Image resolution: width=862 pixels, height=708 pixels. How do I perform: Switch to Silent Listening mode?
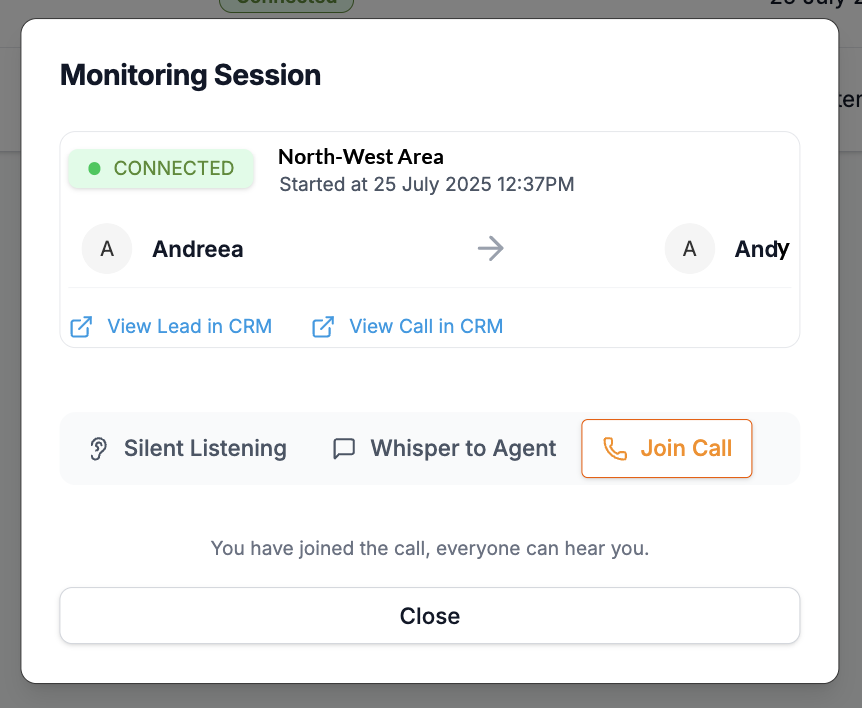coord(205,449)
